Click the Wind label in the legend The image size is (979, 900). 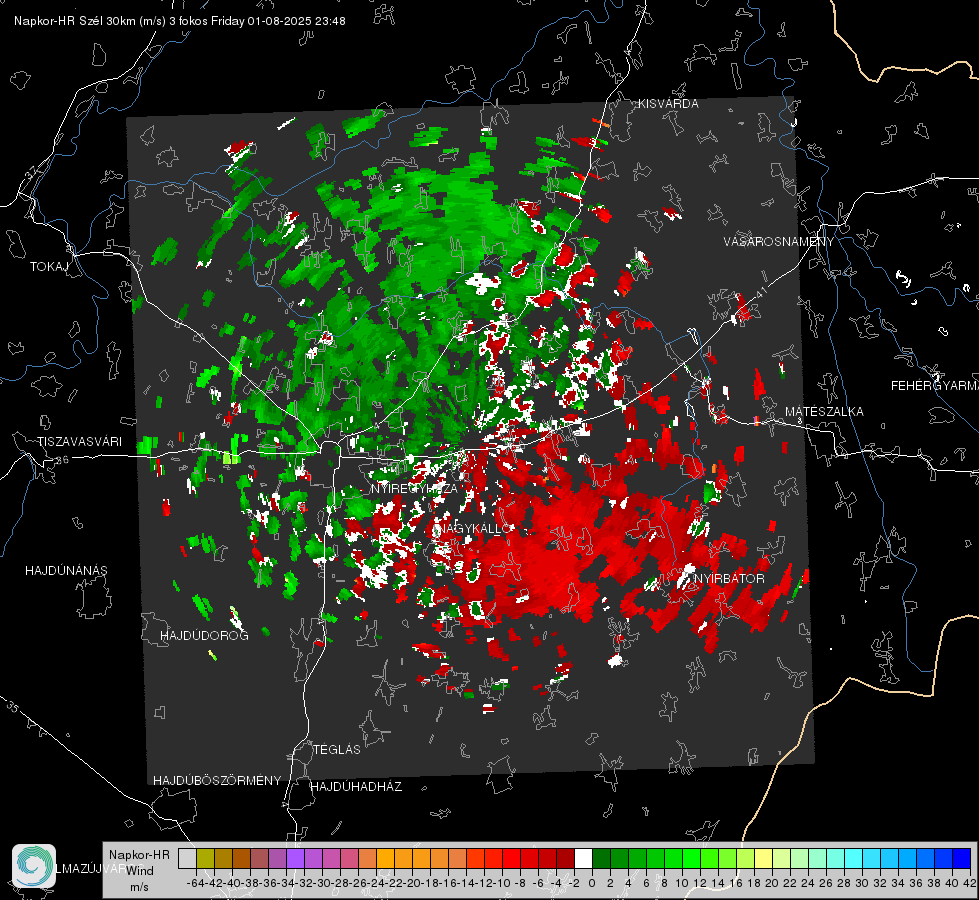coord(140,871)
